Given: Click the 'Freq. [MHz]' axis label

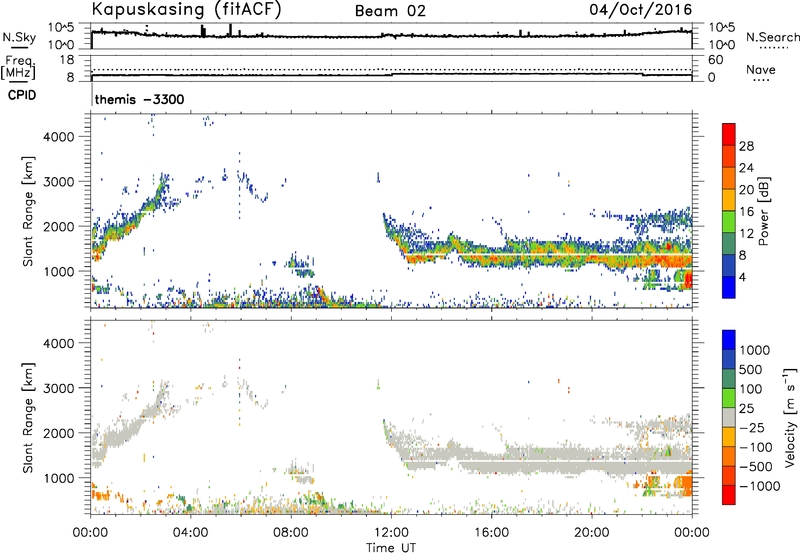Looking at the screenshot, I should point(19,68).
